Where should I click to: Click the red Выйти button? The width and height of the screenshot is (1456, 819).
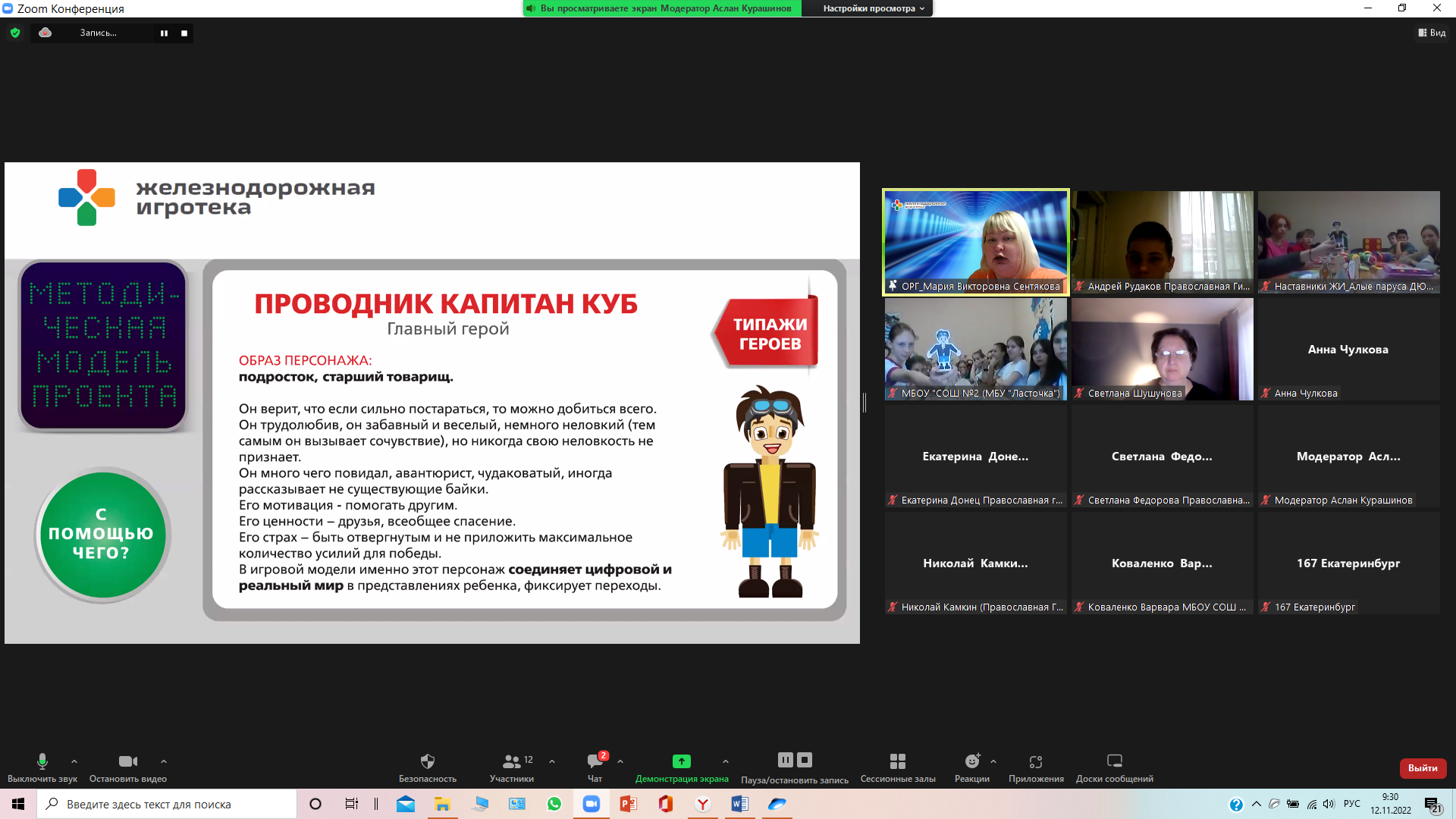click(1423, 768)
